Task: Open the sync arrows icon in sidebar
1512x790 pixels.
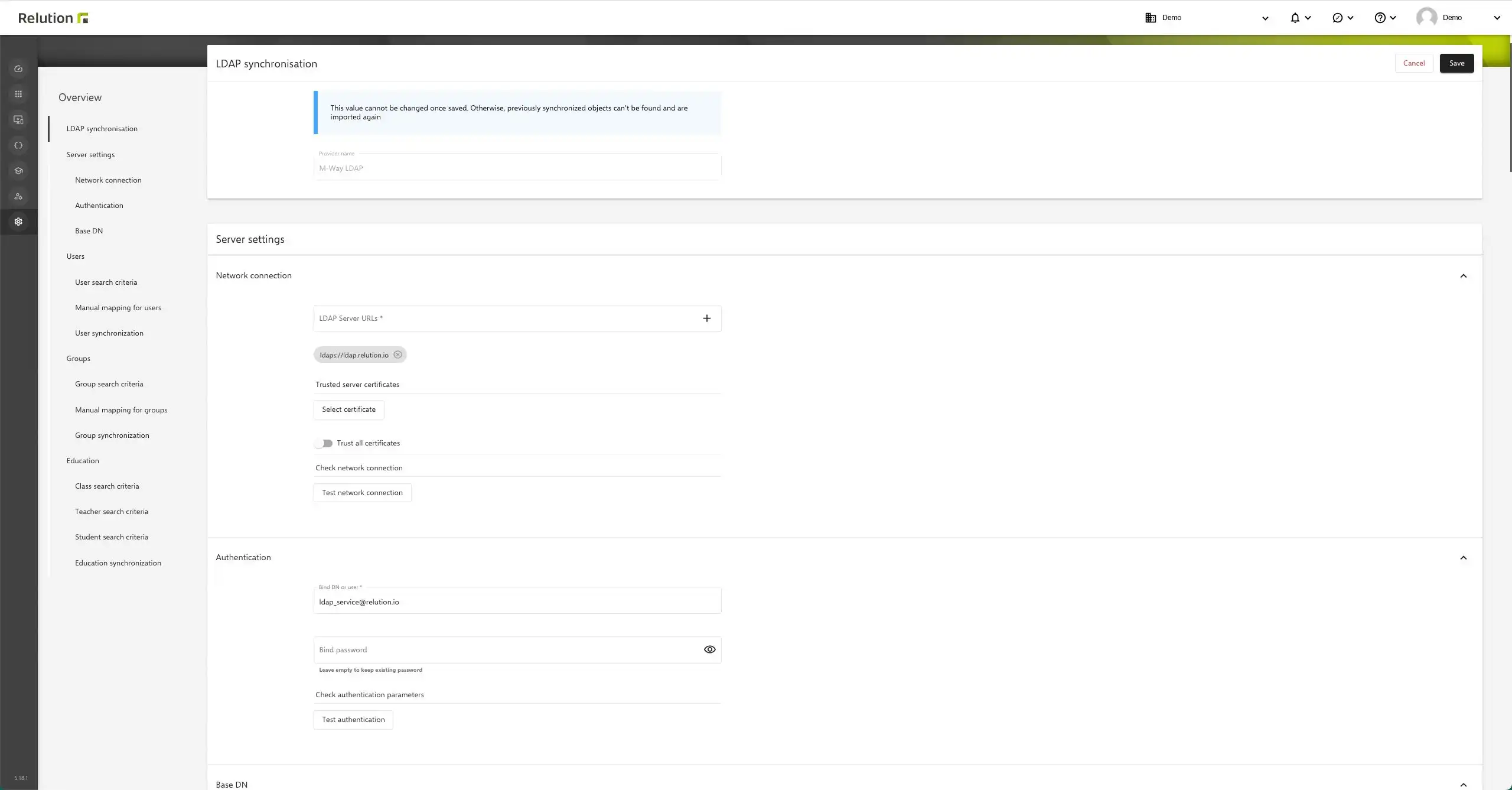Action: click(18, 145)
